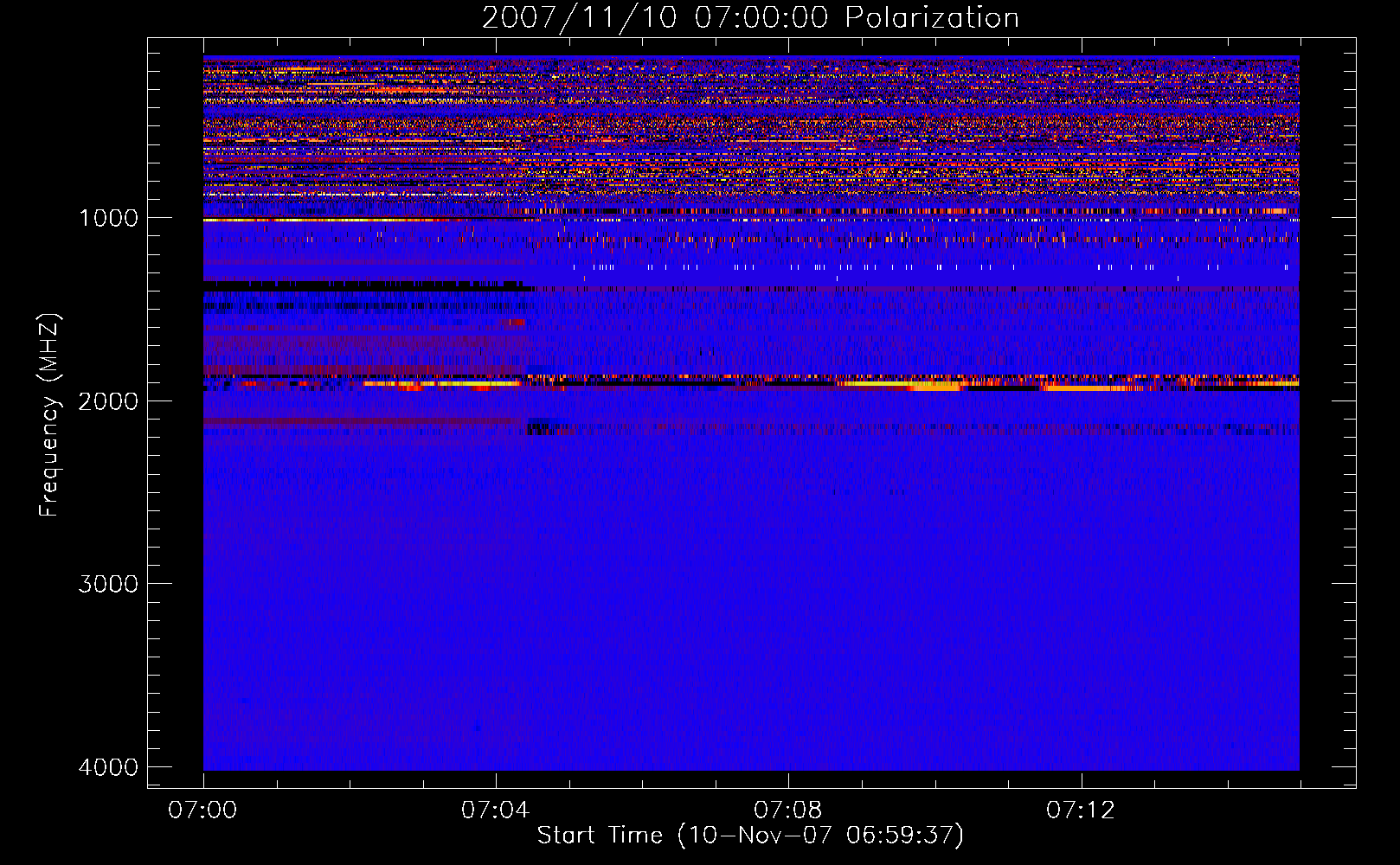Click the 07:04 time tick label

(496, 811)
